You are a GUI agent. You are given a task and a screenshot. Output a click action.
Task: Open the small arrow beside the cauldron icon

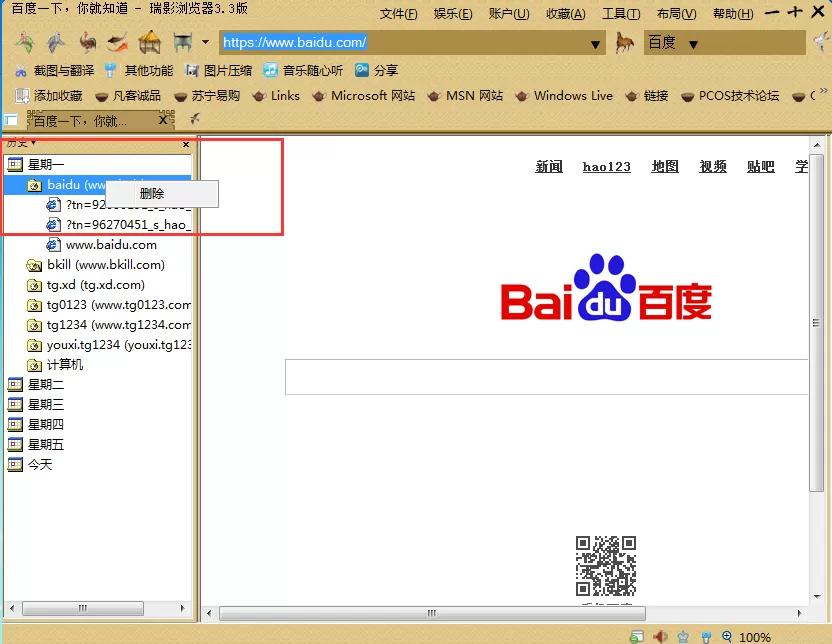tap(205, 42)
